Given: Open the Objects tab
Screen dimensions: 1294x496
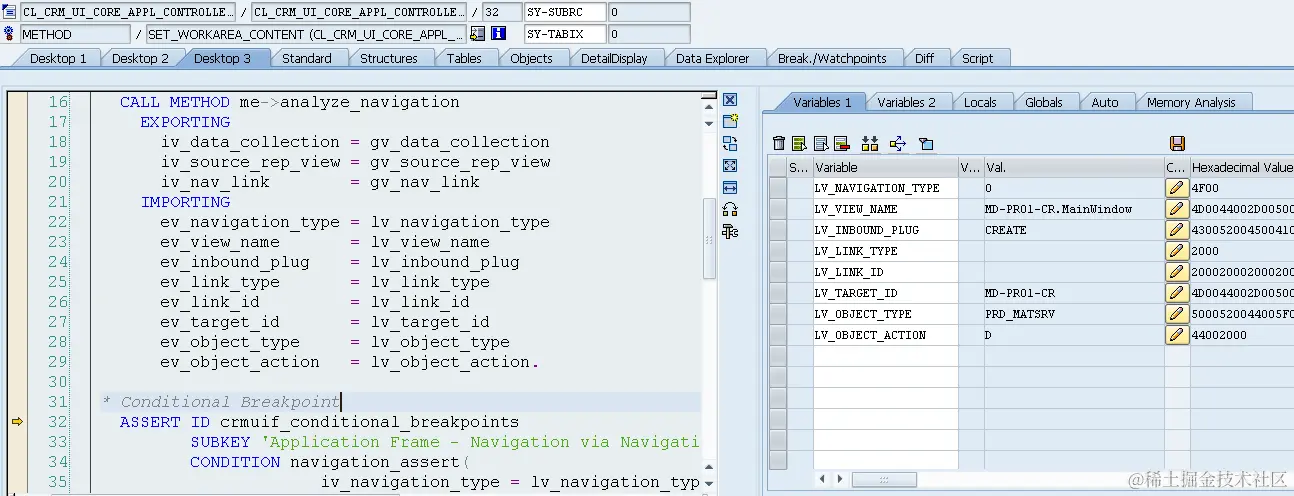Looking at the screenshot, I should (x=531, y=58).
